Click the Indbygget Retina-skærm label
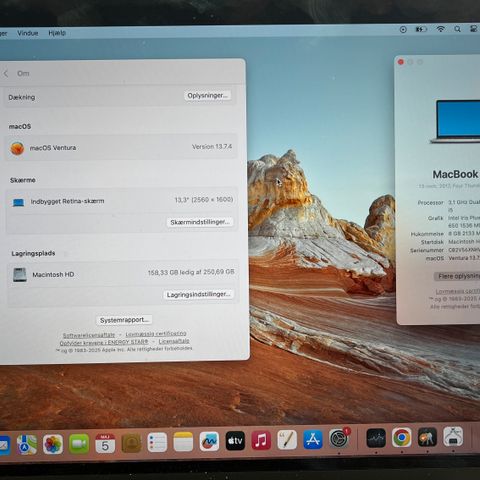480x480 pixels. pyautogui.click(x=67, y=201)
